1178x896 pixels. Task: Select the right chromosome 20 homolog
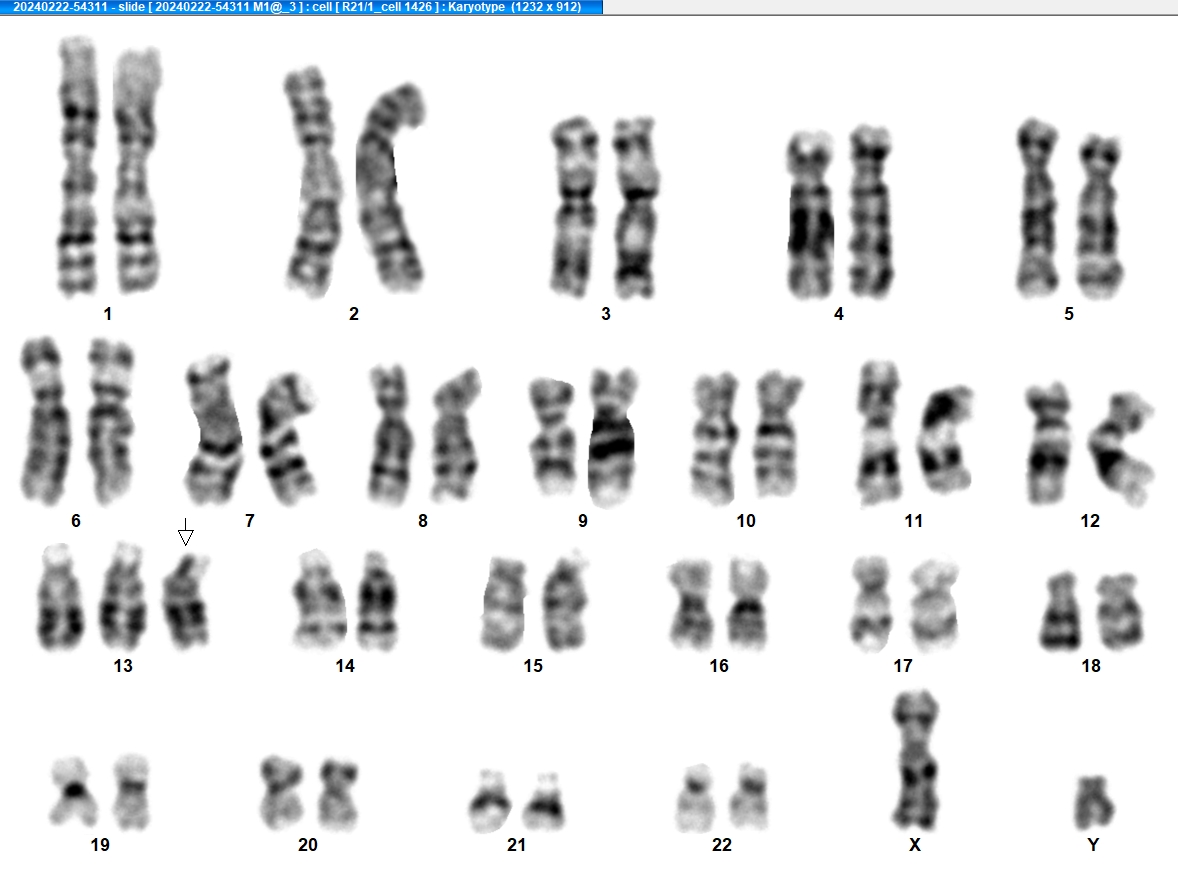click(x=338, y=795)
